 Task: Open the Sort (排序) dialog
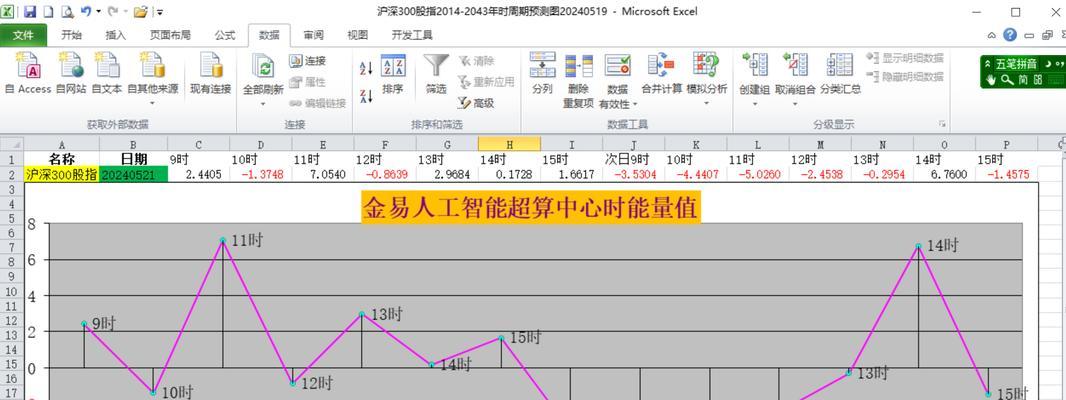click(392, 73)
